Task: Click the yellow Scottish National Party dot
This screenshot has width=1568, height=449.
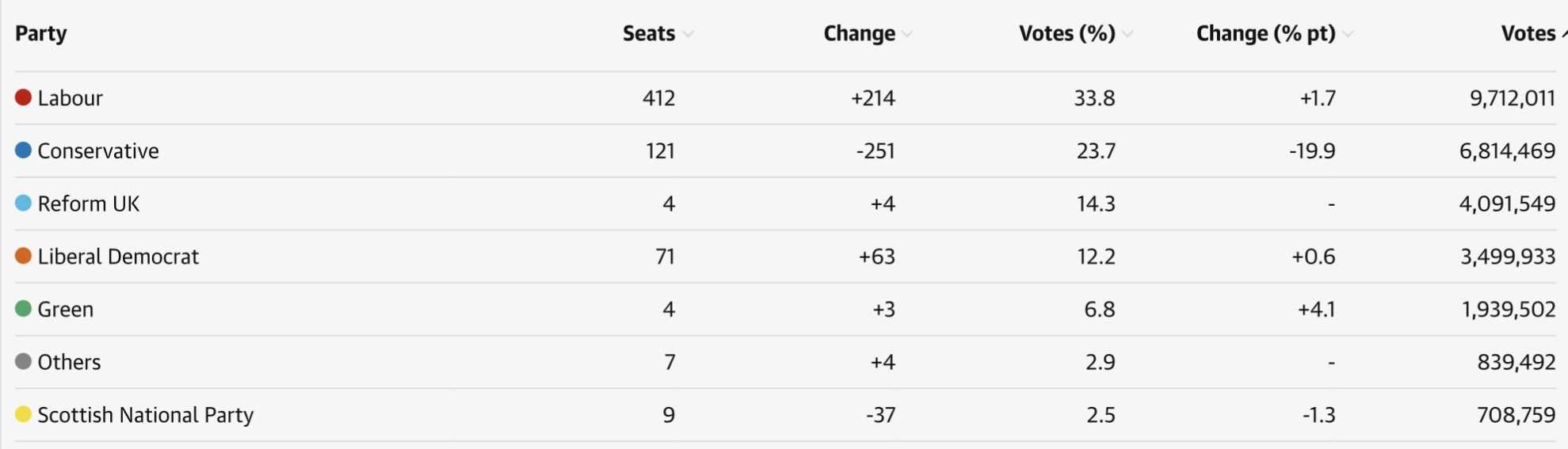Action: [23, 414]
